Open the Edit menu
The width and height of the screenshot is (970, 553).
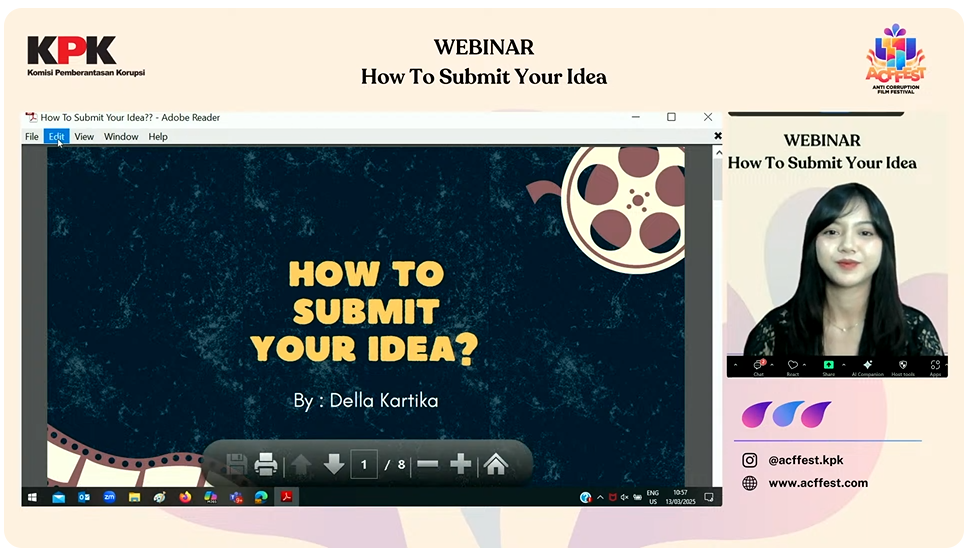click(x=56, y=137)
